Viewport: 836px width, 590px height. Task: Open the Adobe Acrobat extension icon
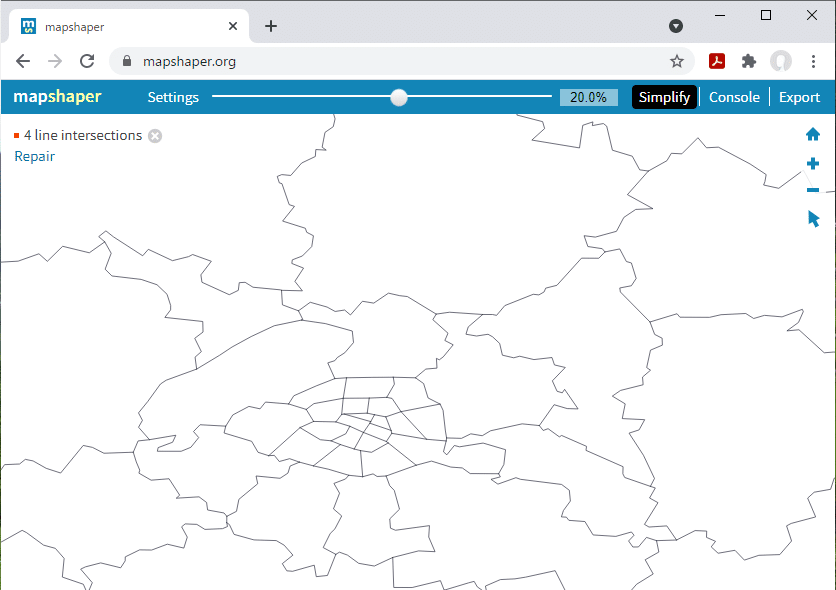click(717, 61)
